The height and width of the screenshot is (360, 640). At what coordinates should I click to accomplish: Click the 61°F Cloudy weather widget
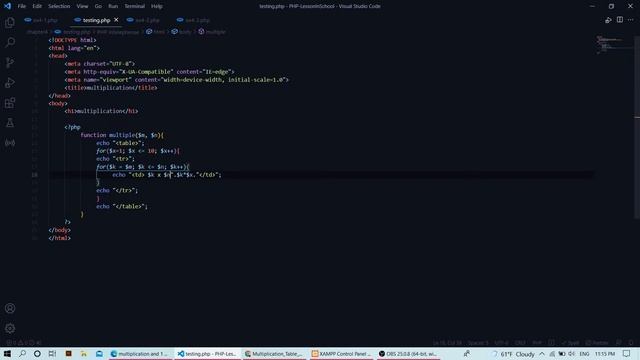[513, 354]
